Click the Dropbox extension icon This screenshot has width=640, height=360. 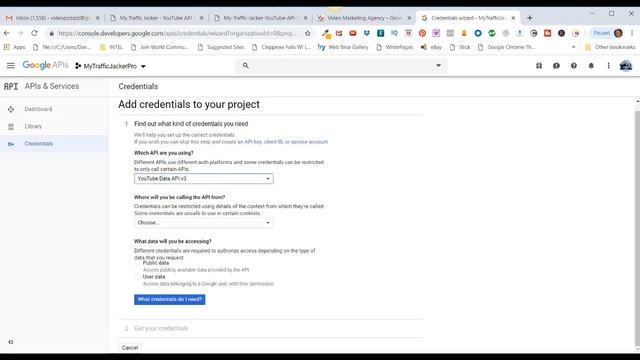pyautogui.click(x=367, y=33)
